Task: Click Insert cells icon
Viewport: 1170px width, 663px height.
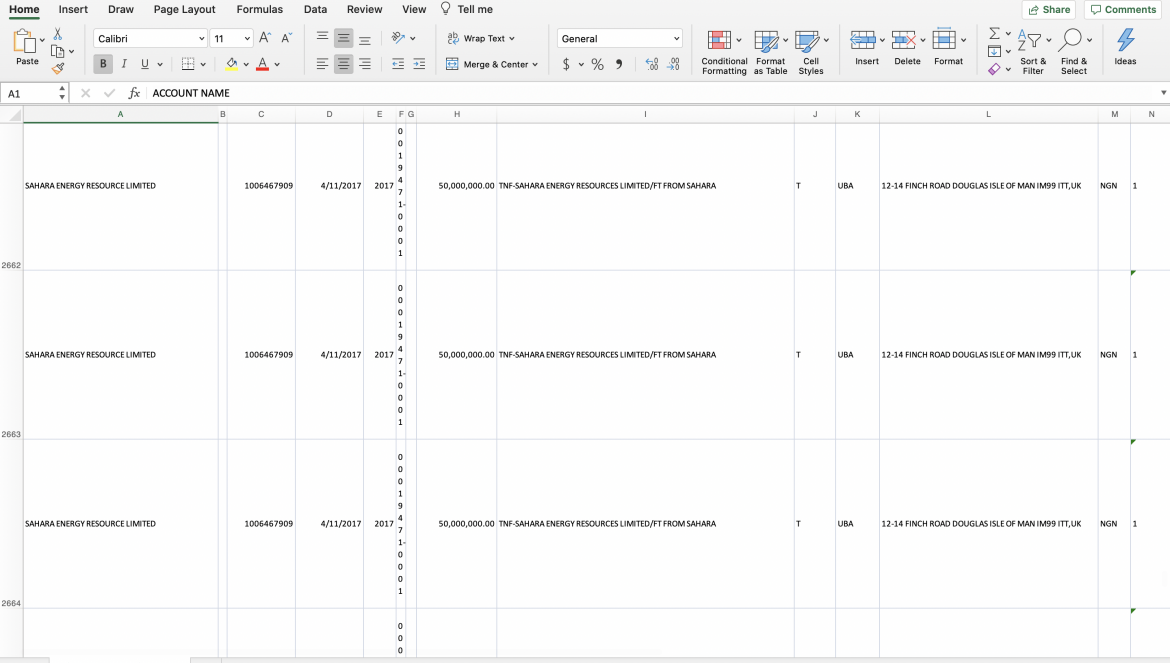Action: (863, 40)
